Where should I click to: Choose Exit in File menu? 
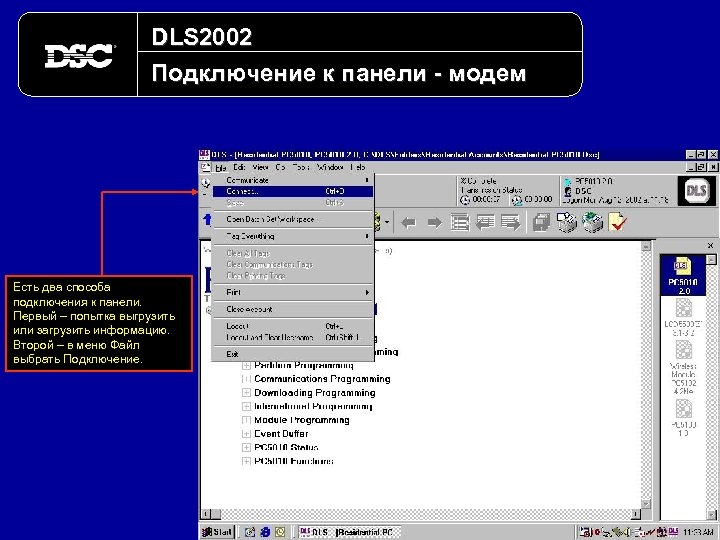(293, 354)
